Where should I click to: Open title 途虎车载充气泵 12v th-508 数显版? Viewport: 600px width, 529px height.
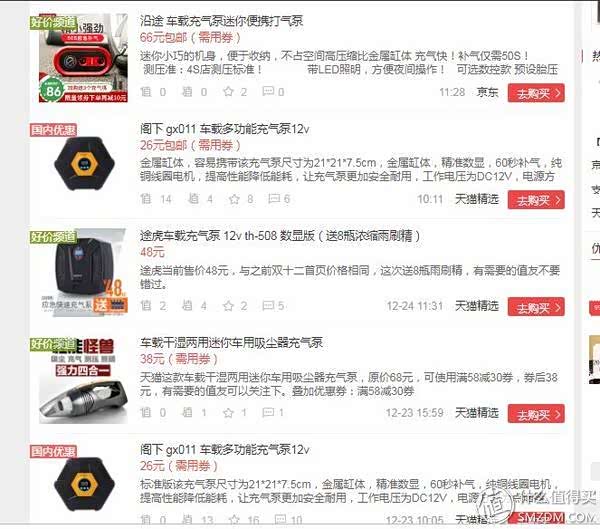280,235
